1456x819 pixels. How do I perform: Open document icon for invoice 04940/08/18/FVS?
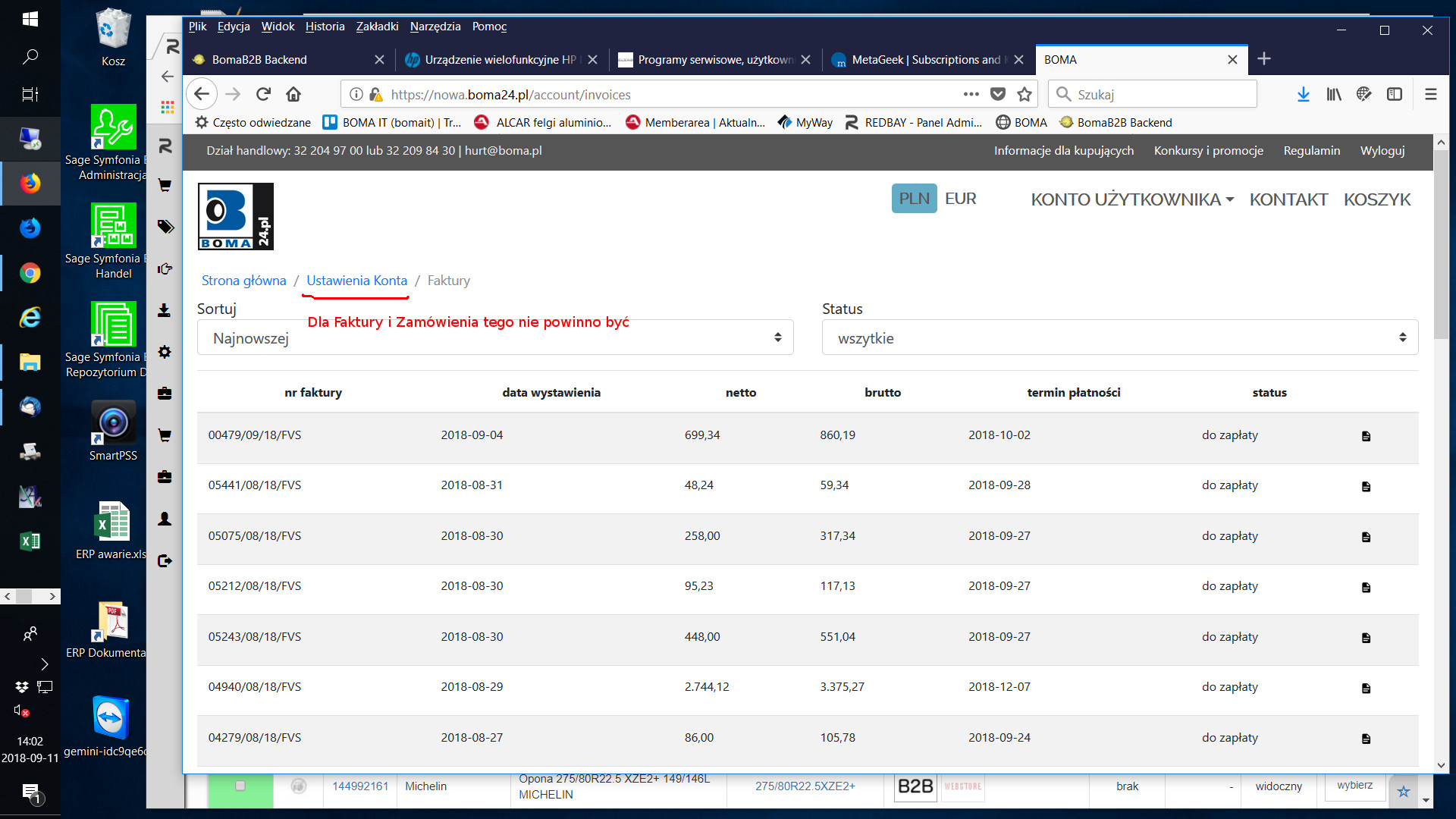(x=1366, y=688)
